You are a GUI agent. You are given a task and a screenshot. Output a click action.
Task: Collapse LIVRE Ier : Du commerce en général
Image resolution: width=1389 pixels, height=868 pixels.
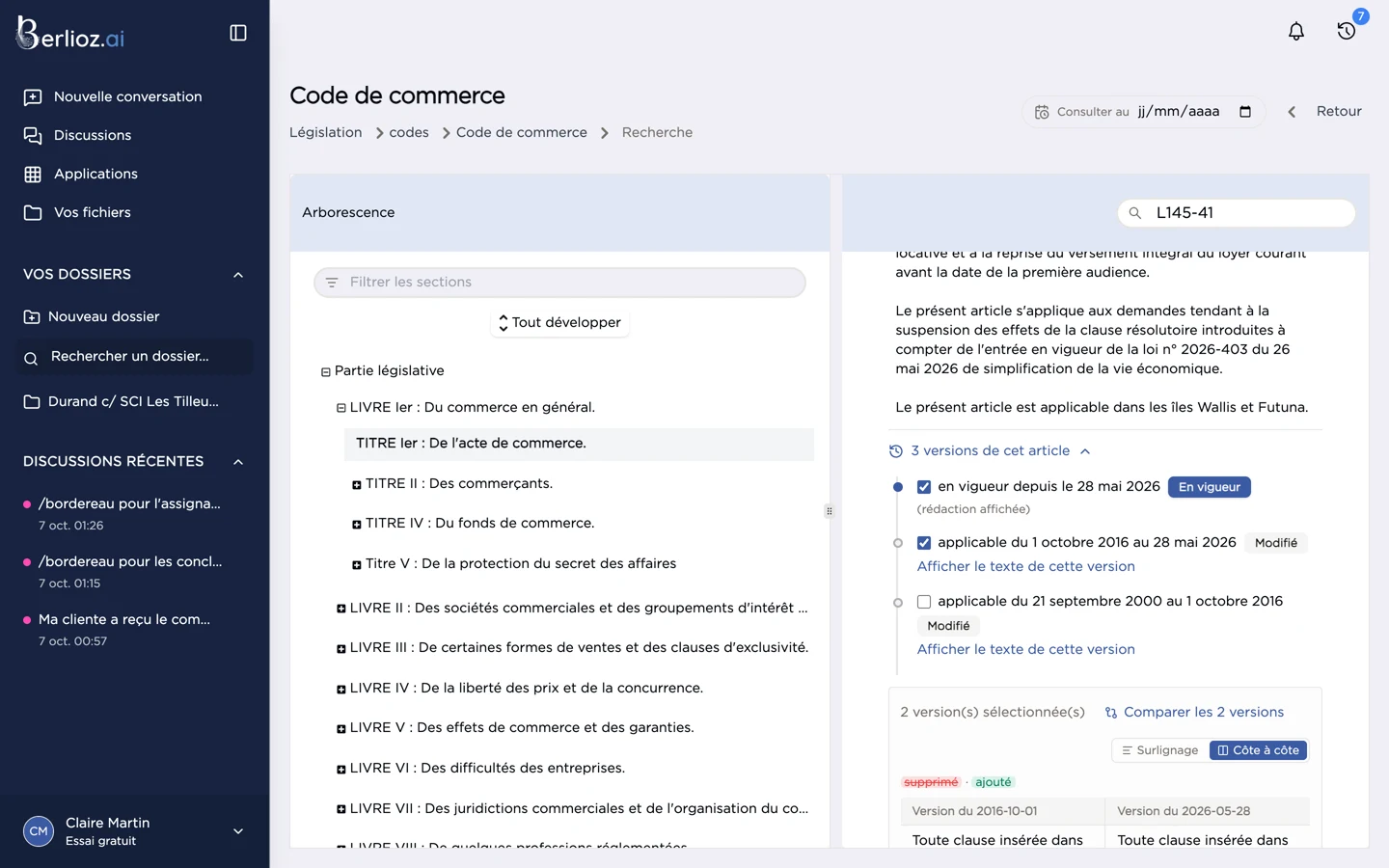pyautogui.click(x=341, y=408)
